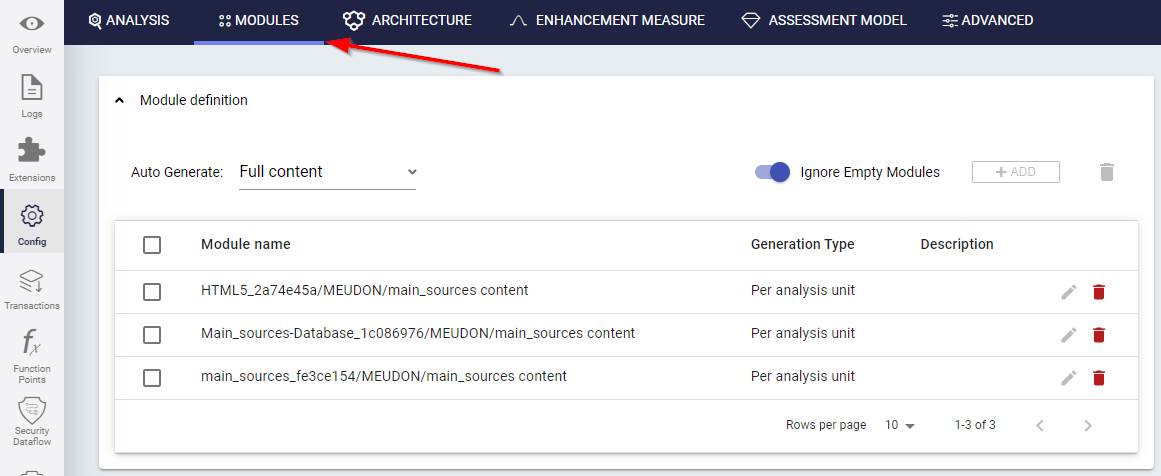Open the Function Points icon
The width and height of the screenshot is (1161, 476).
tap(31, 343)
